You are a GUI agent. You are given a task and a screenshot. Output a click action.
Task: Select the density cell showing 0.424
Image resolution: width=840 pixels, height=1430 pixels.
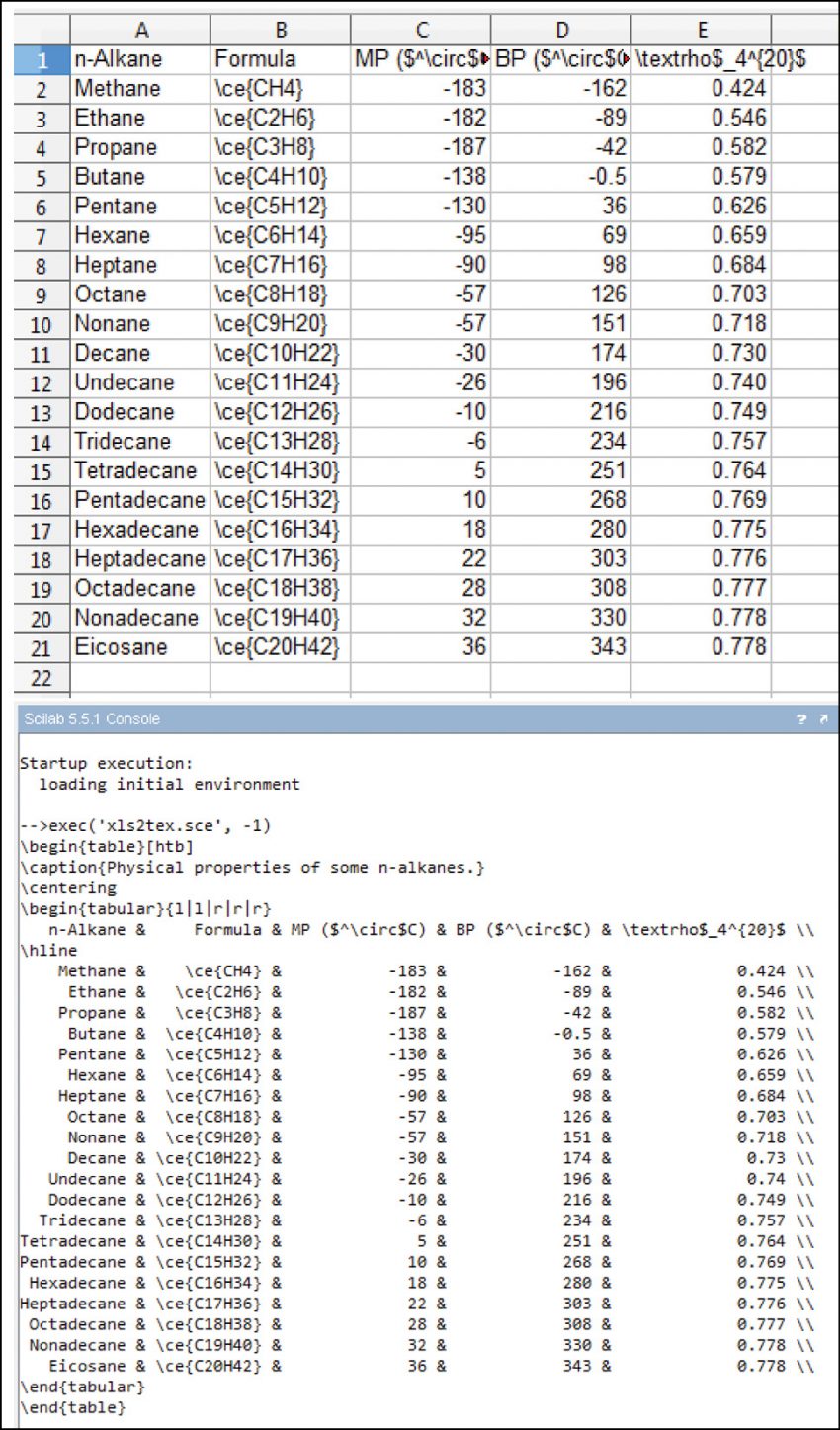[702, 88]
